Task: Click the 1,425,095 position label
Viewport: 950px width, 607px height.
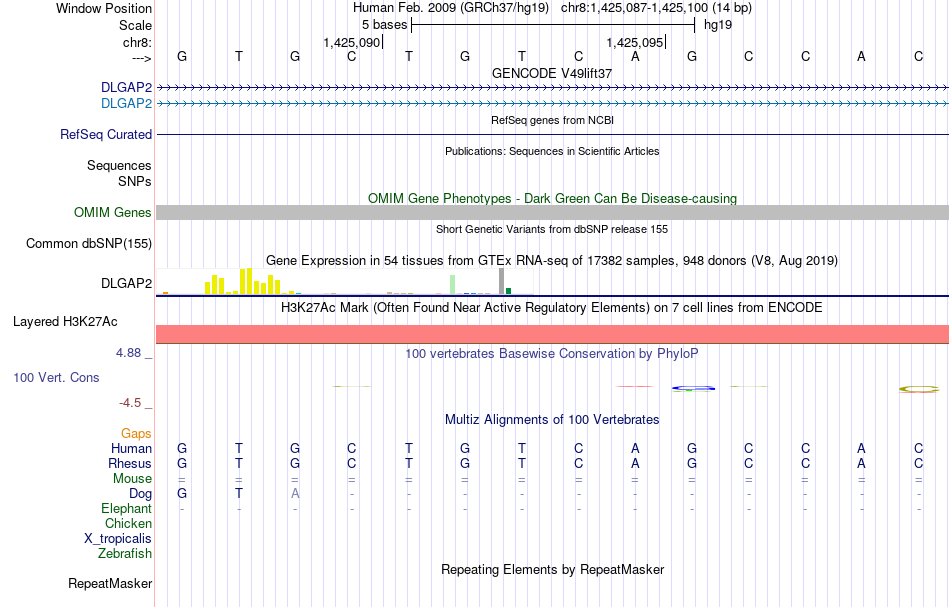Action: [635, 42]
